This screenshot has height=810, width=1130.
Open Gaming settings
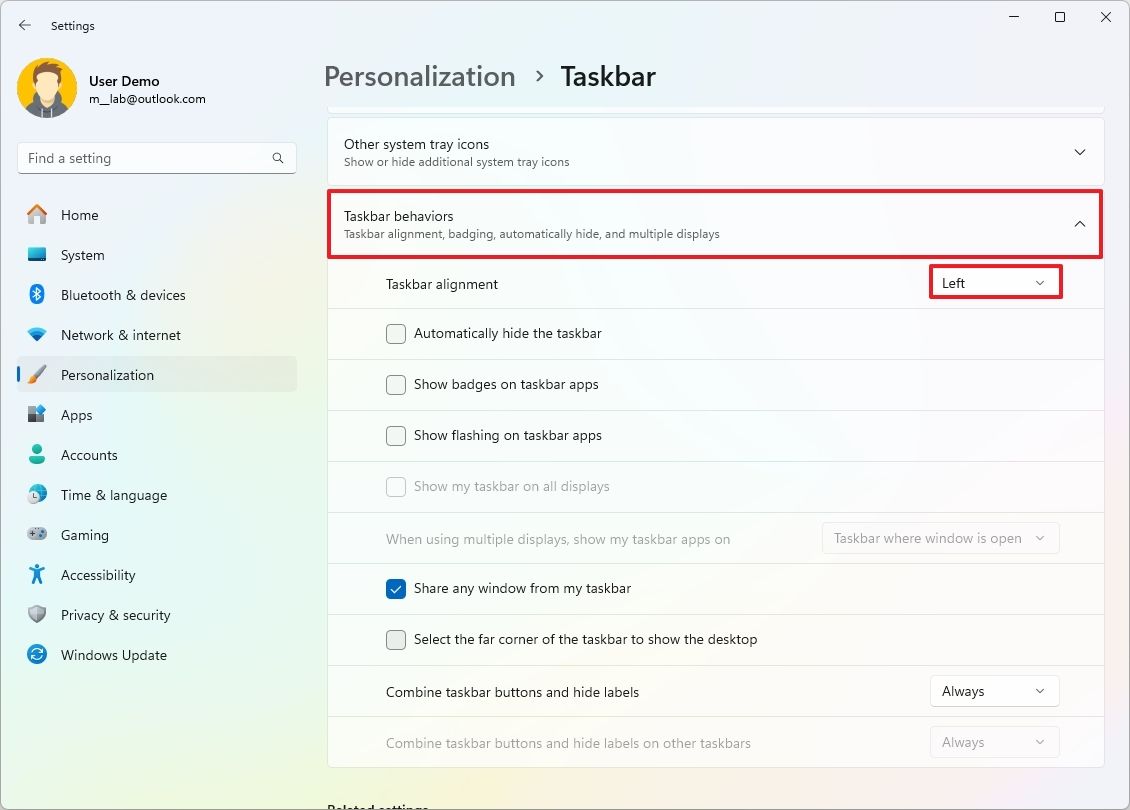tap(84, 535)
